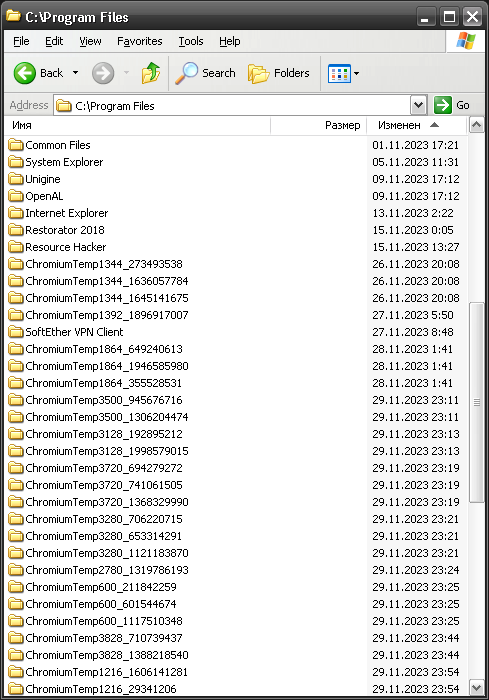This screenshot has height=700, width=489.
Task: Click the Views grid icon
Action: [339, 74]
